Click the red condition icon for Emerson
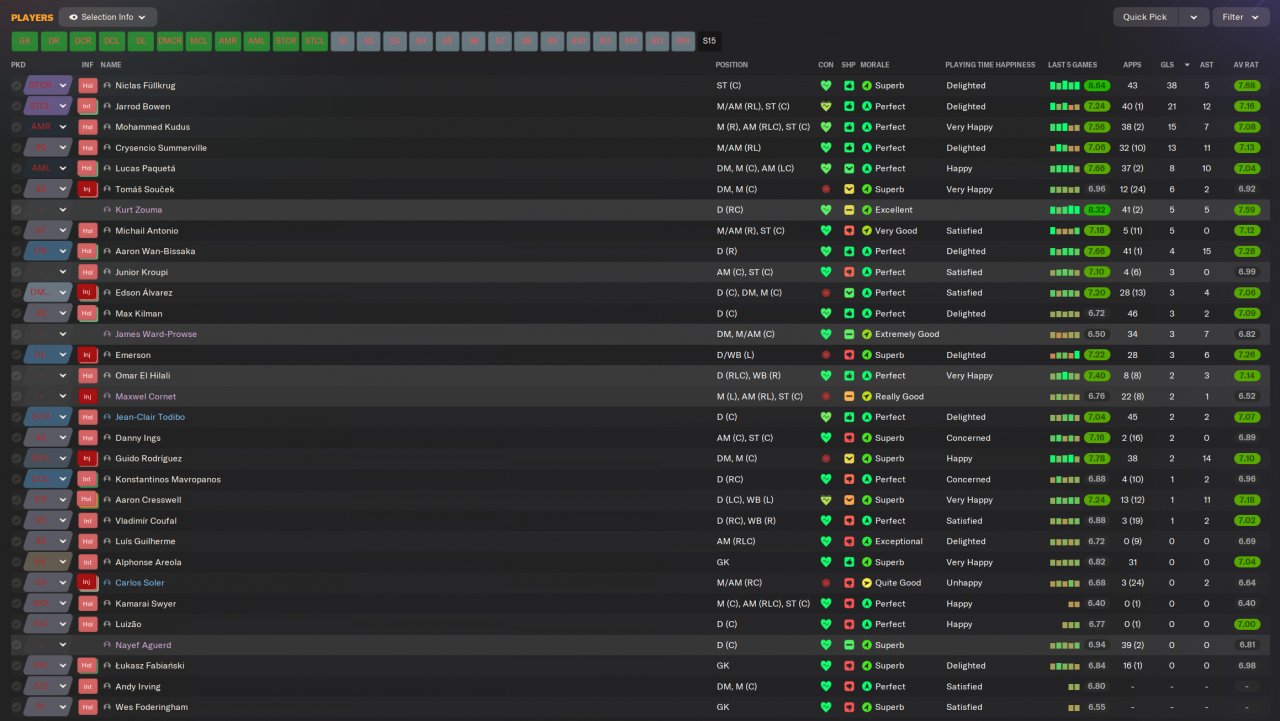This screenshot has width=1280, height=721. pyautogui.click(x=825, y=355)
